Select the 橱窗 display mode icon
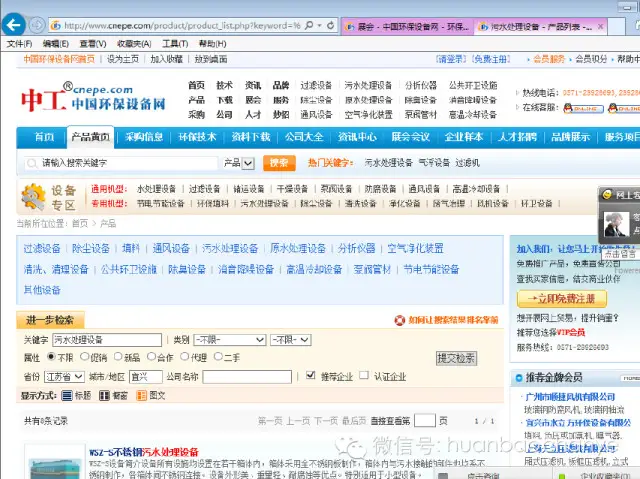This screenshot has height=479, width=640. pyautogui.click(x=104, y=395)
